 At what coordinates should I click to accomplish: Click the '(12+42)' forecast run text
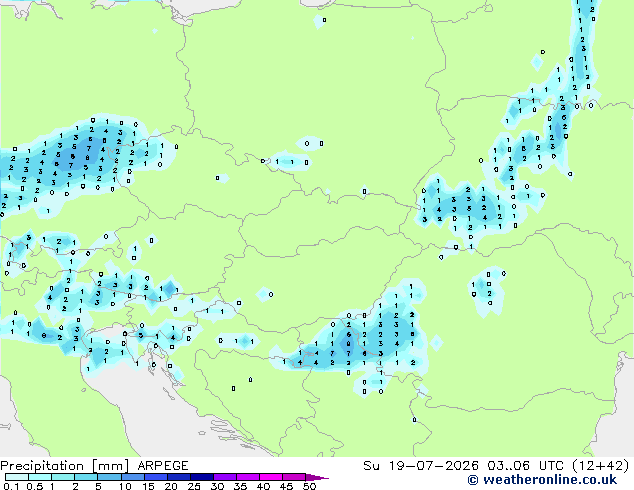tap(601, 466)
